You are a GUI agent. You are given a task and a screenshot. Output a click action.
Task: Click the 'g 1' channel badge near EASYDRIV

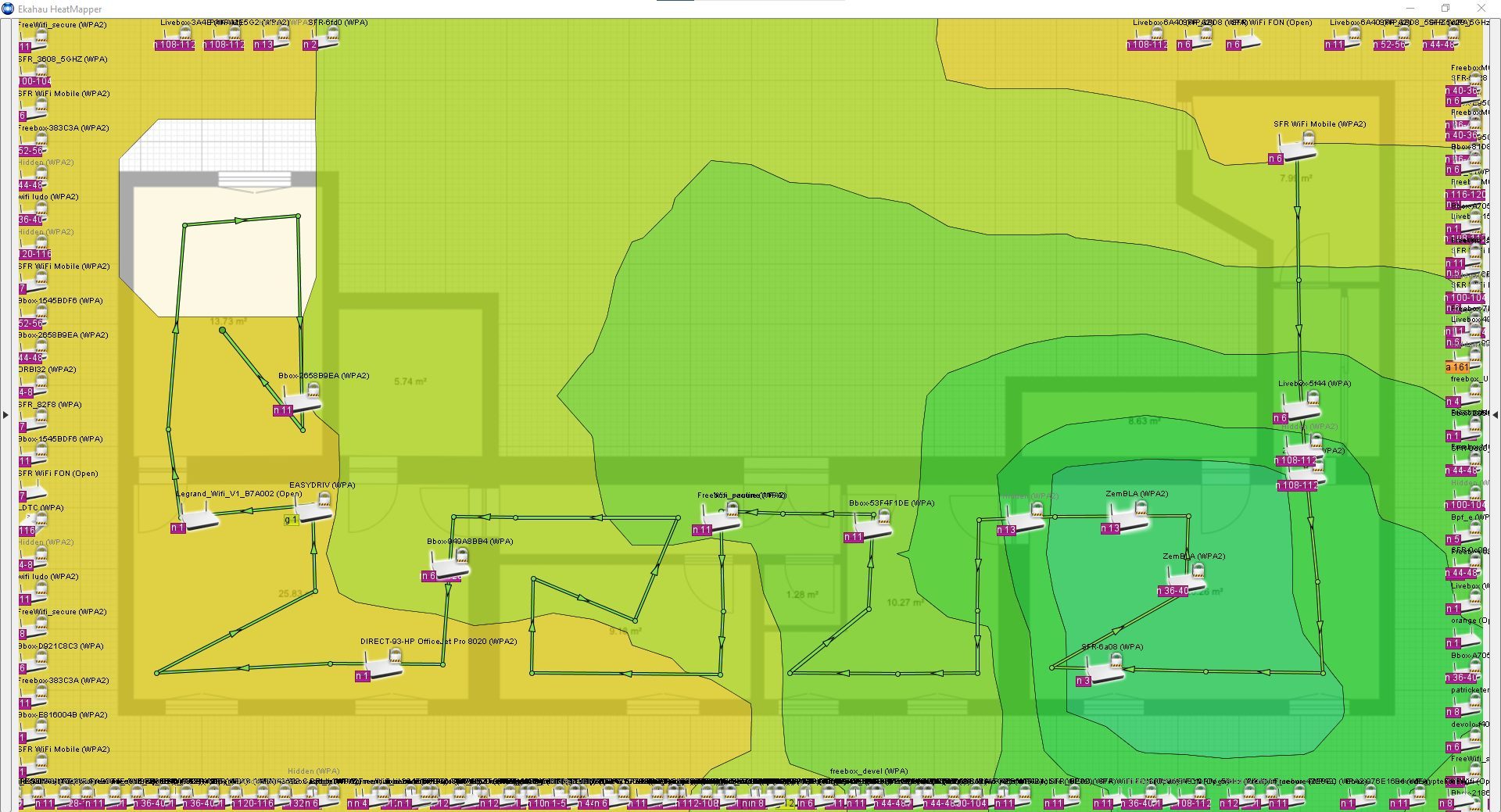click(291, 520)
